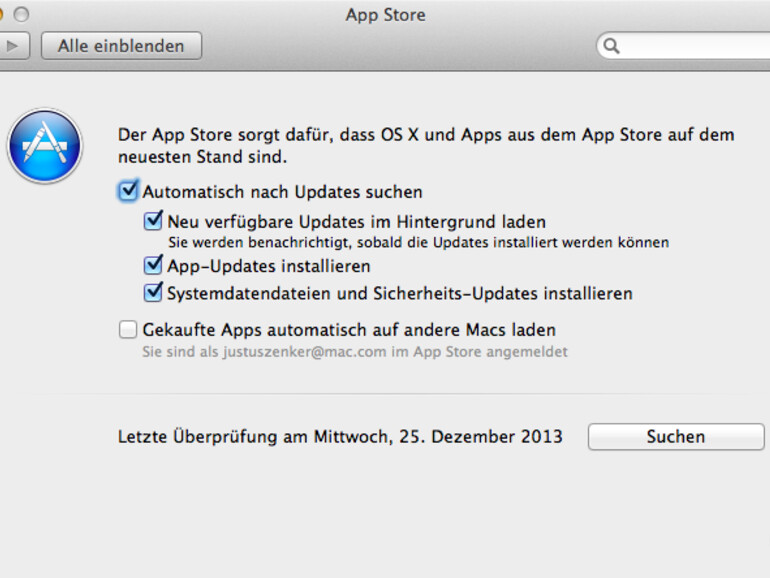Click the 'Automatisch nach Updates suchen' label

coord(282,191)
